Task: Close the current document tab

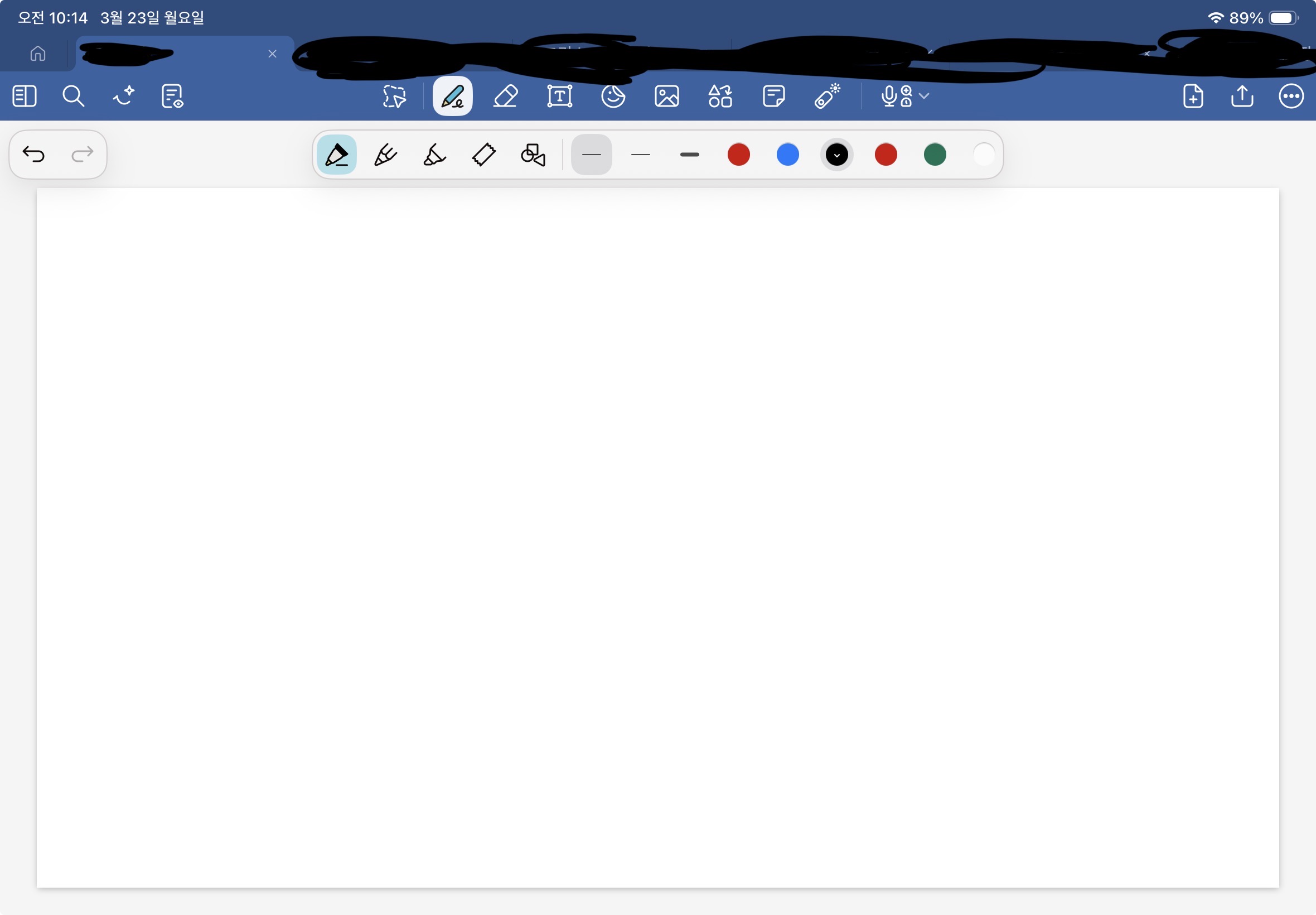Action: tap(273, 54)
